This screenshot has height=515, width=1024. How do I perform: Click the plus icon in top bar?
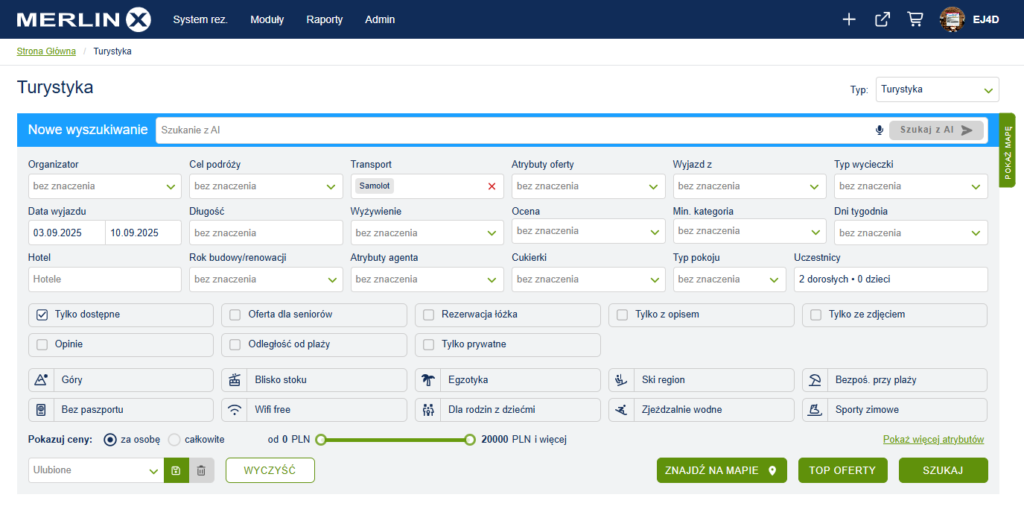849,19
